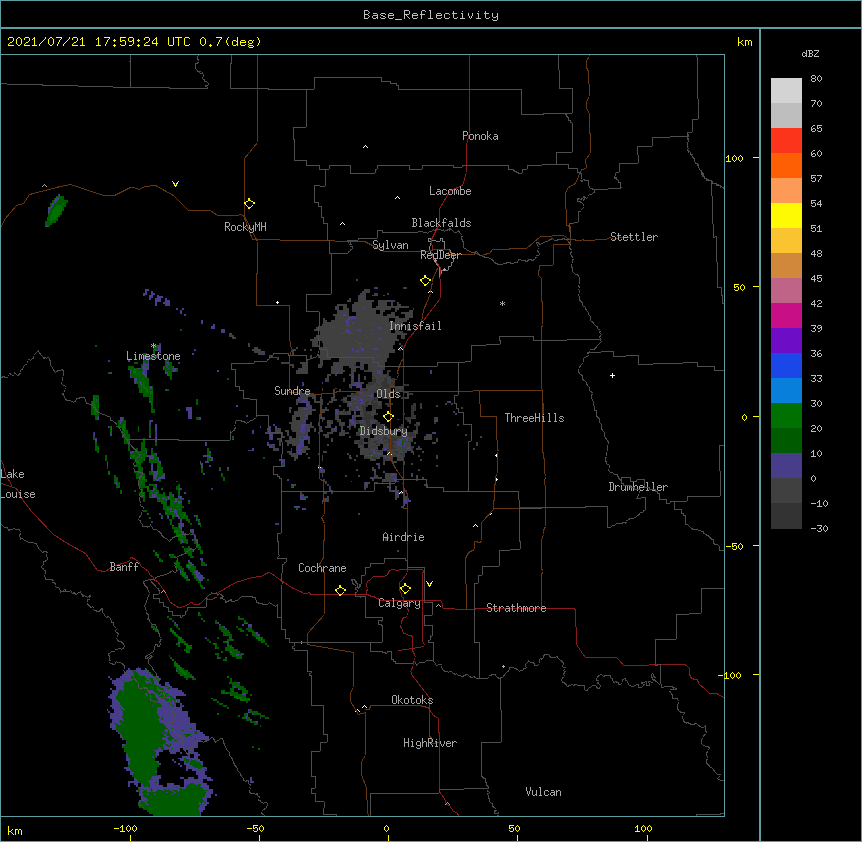Select the white plus marker north of Drumheller
This screenshot has width=862, height=842.
pyautogui.click(x=612, y=375)
